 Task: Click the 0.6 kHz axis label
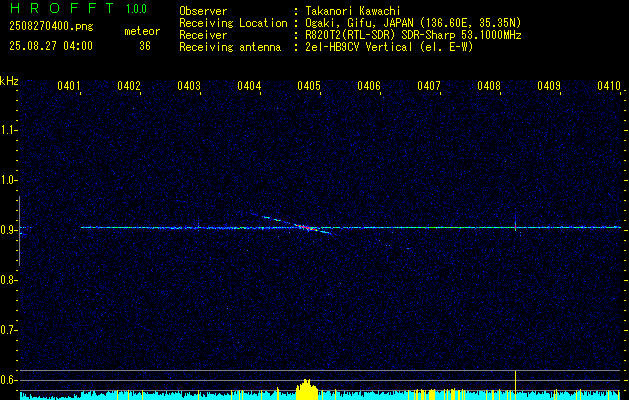coord(8,380)
